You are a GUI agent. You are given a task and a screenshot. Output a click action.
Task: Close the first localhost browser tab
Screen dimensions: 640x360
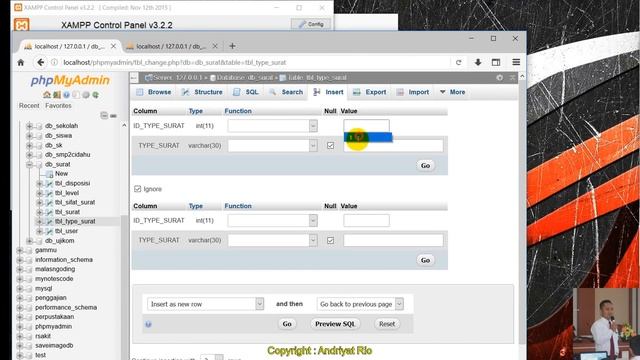[113, 46]
